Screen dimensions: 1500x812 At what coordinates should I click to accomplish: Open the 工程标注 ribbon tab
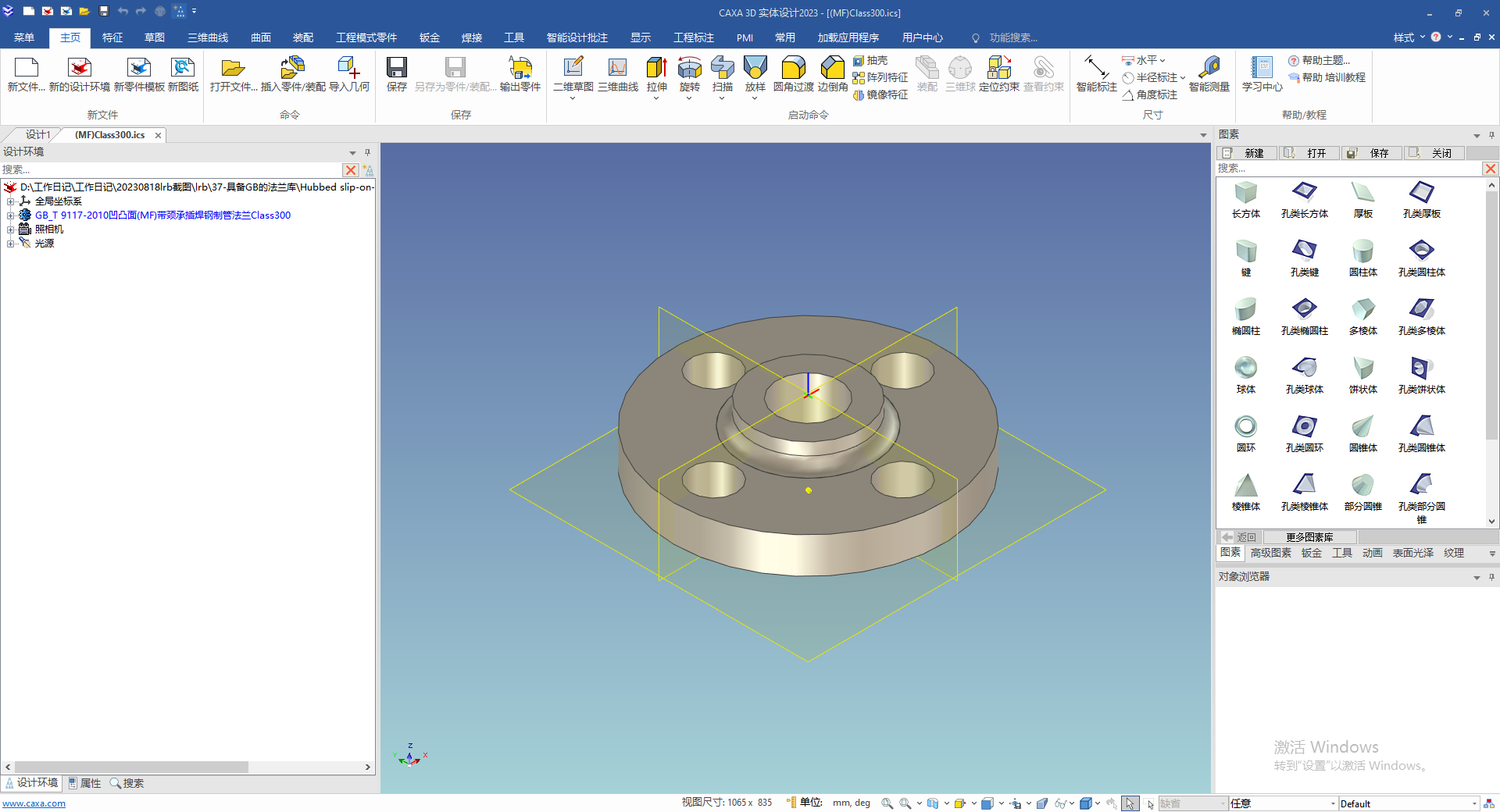694,37
